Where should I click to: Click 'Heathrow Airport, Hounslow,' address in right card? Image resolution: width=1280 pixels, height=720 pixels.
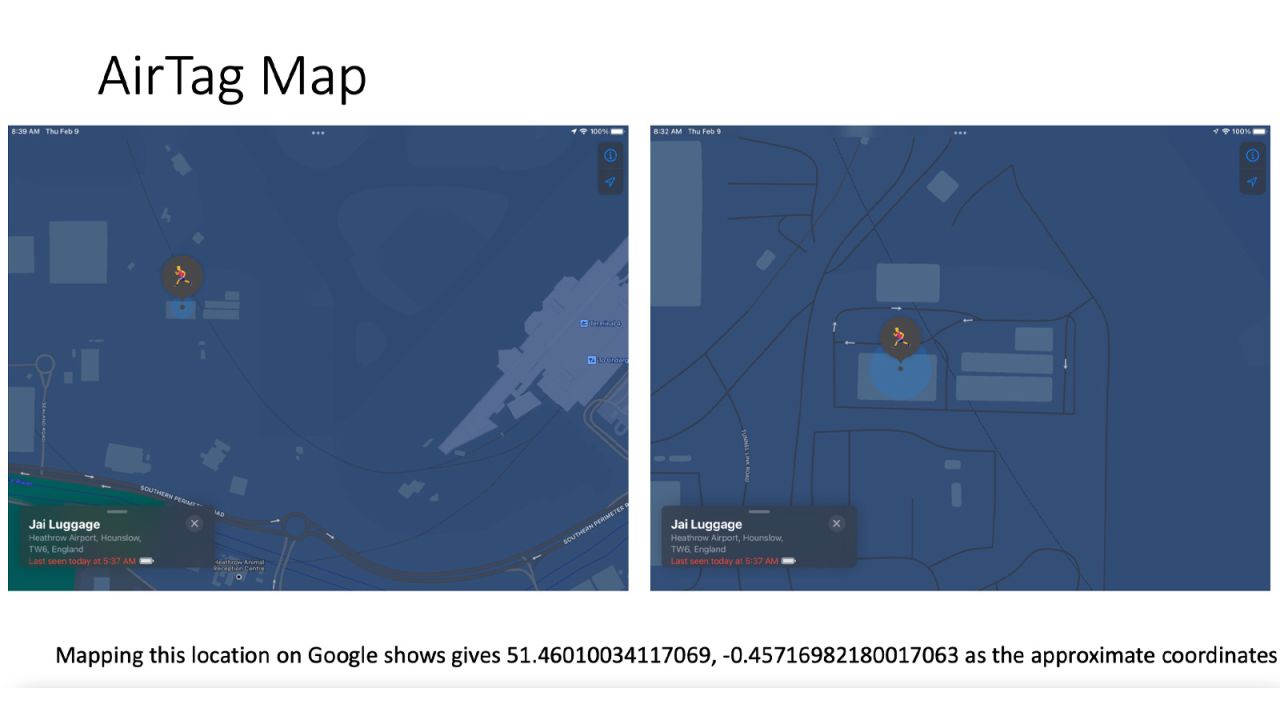pyautogui.click(x=727, y=538)
